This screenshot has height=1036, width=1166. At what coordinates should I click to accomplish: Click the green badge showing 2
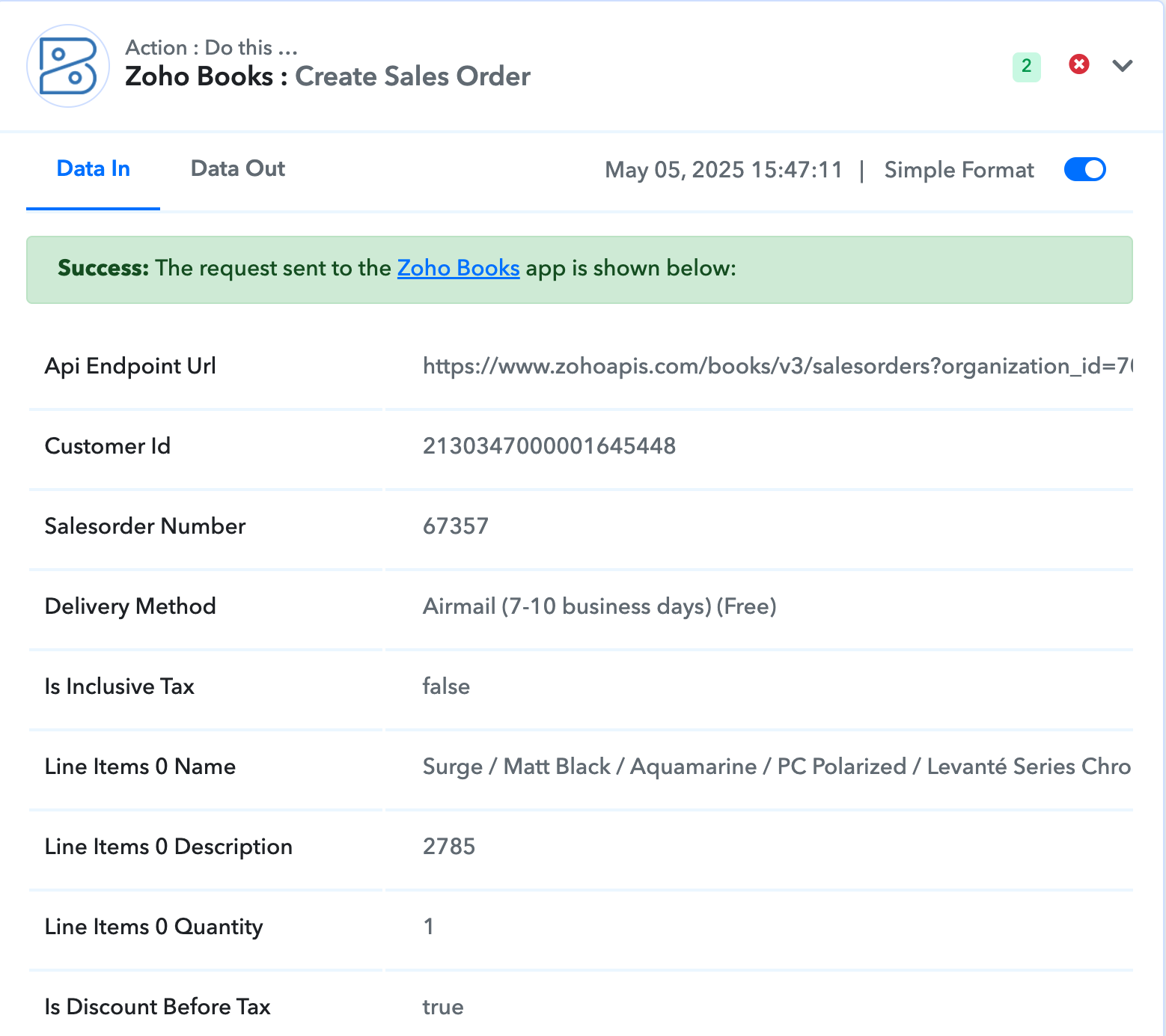pos(1026,67)
